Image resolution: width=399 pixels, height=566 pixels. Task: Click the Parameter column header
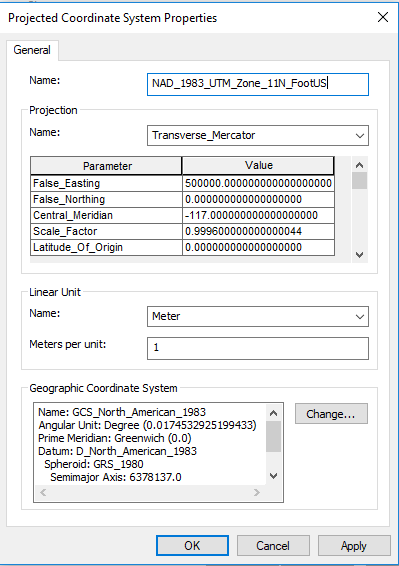[106, 166]
